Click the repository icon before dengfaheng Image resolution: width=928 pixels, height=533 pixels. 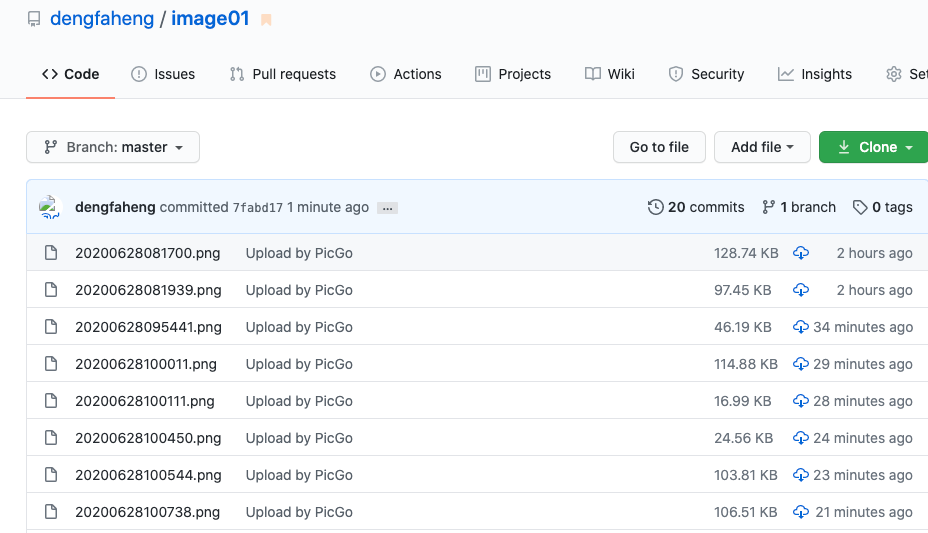(34, 19)
